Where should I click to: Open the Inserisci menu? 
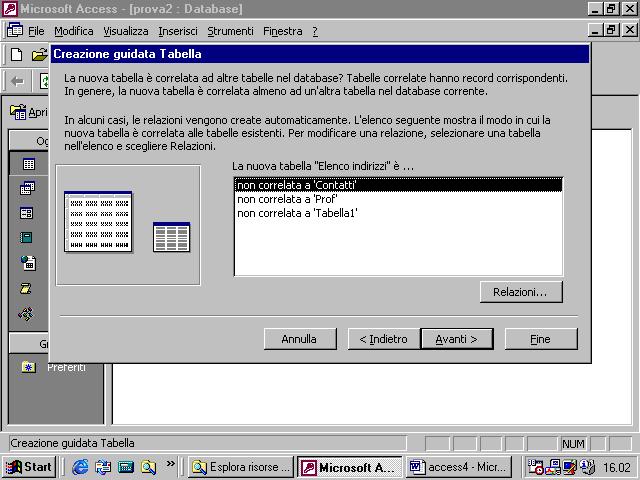pyautogui.click(x=178, y=31)
